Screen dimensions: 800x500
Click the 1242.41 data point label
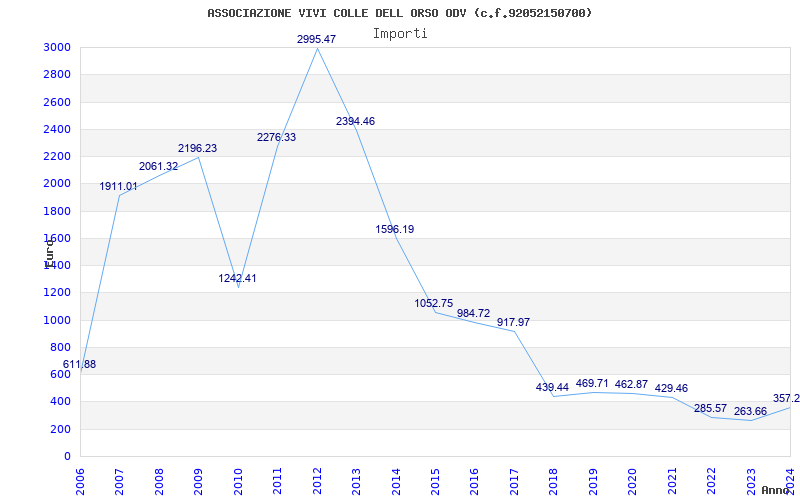(x=237, y=279)
